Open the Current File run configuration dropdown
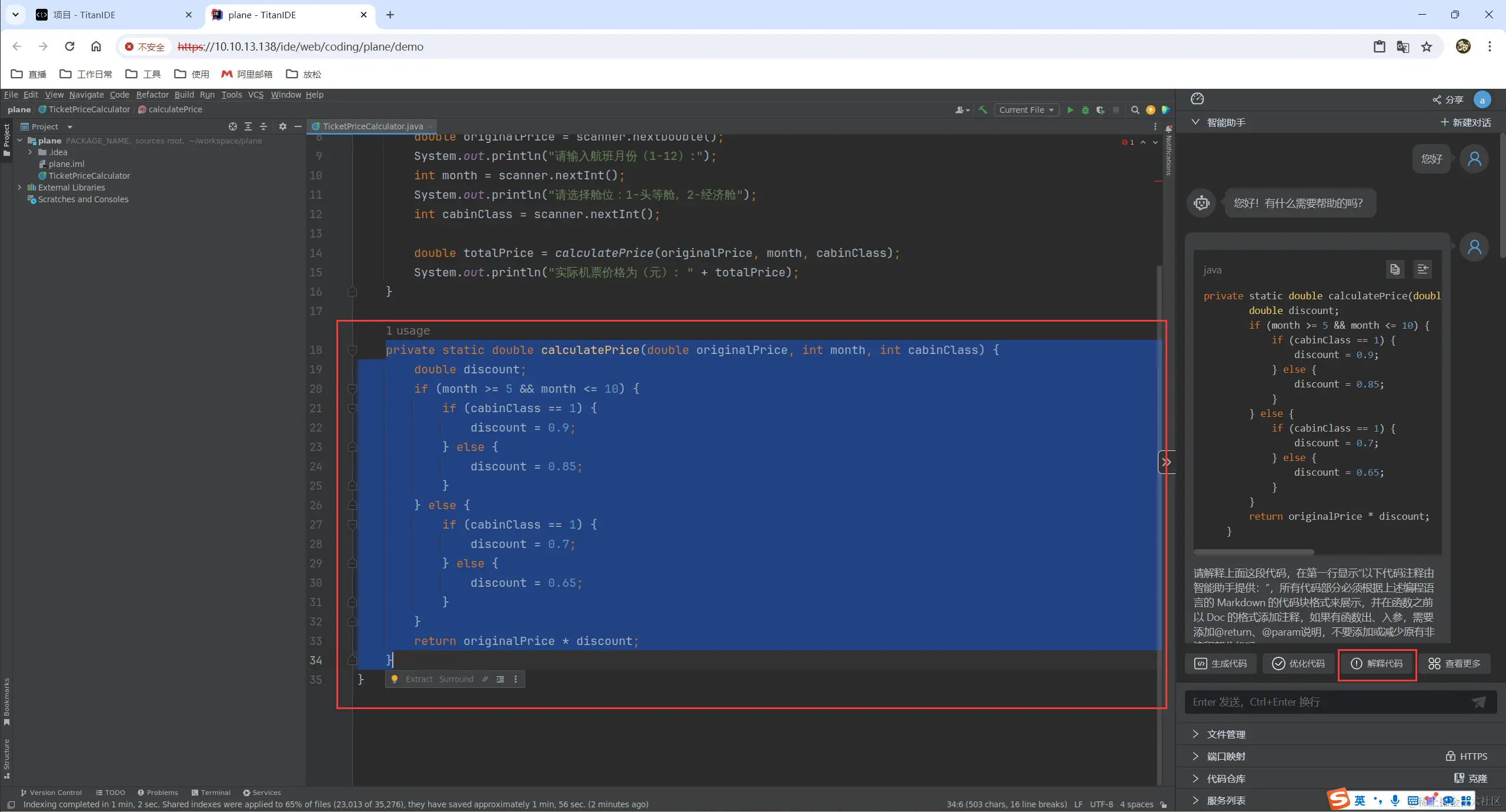Viewport: 1506px width, 812px height. tap(1026, 110)
